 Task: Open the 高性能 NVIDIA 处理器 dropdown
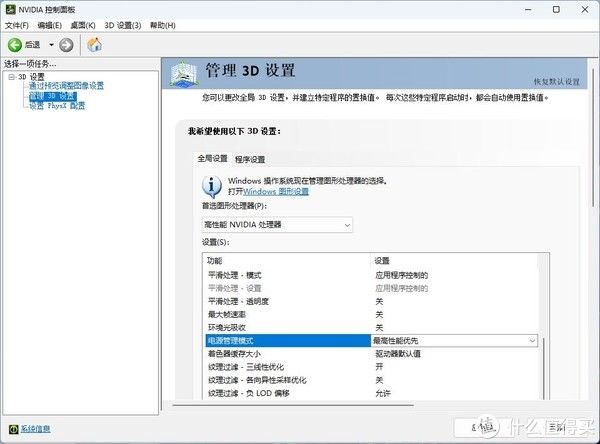277,225
